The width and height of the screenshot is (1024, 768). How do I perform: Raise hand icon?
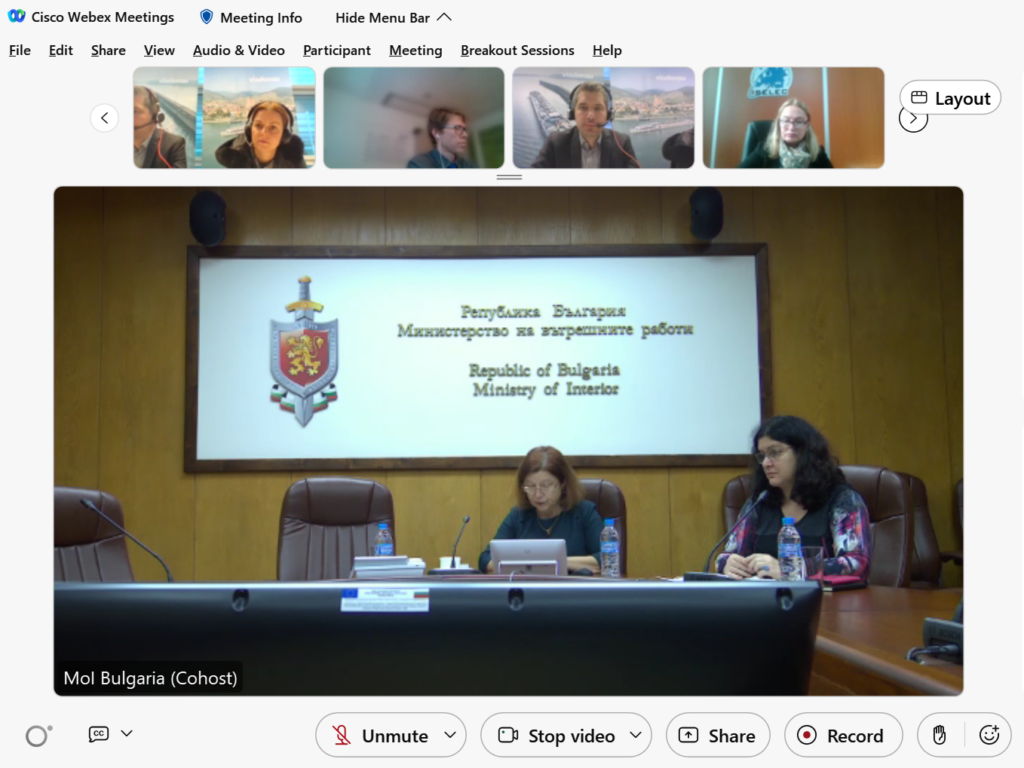[x=939, y=736]
